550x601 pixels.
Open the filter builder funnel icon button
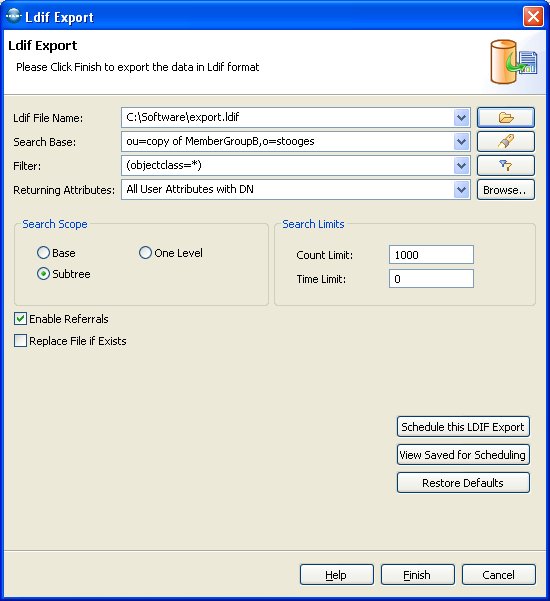click(506, 166)
